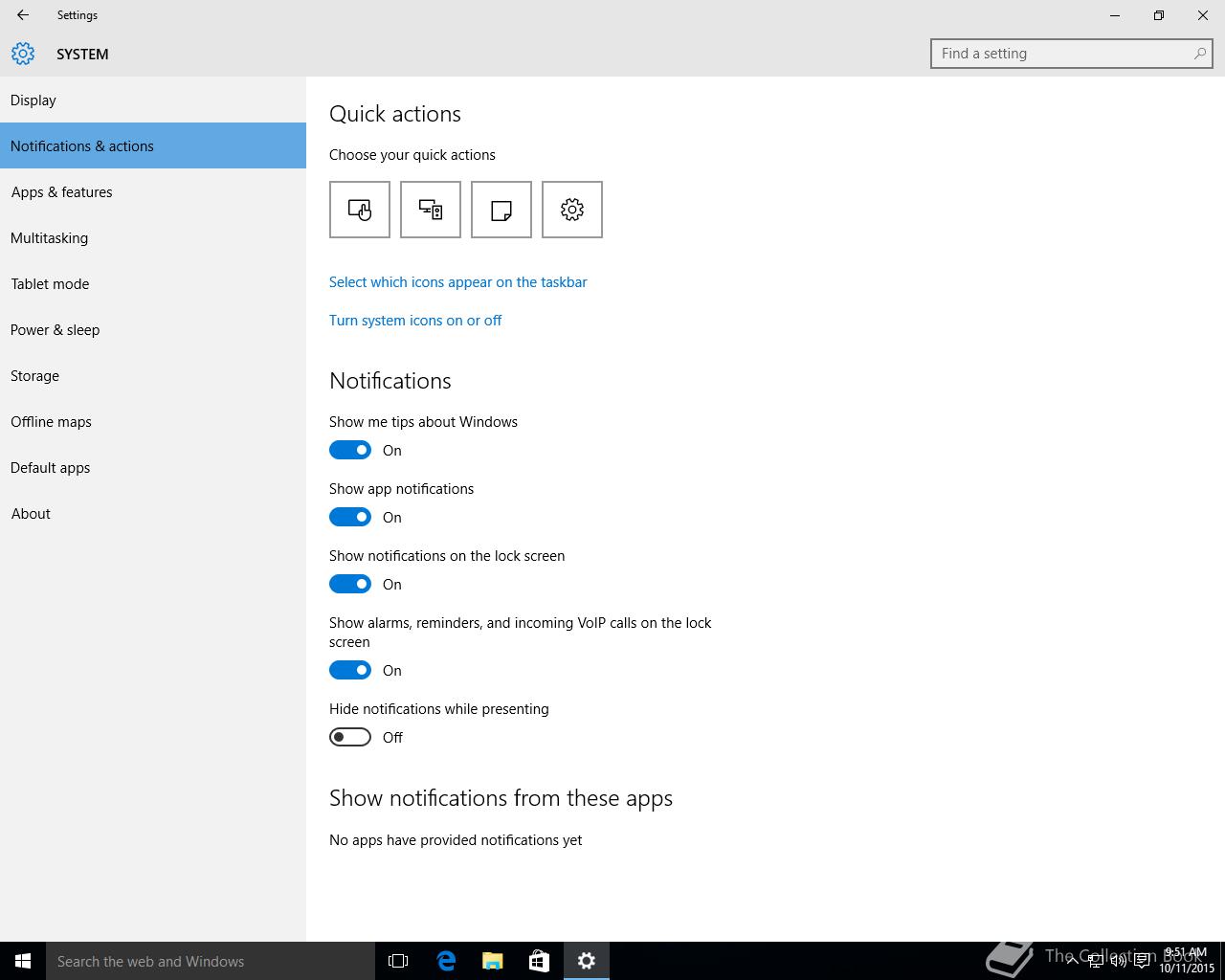Click the Find a setting search box

coord(1062,54)
